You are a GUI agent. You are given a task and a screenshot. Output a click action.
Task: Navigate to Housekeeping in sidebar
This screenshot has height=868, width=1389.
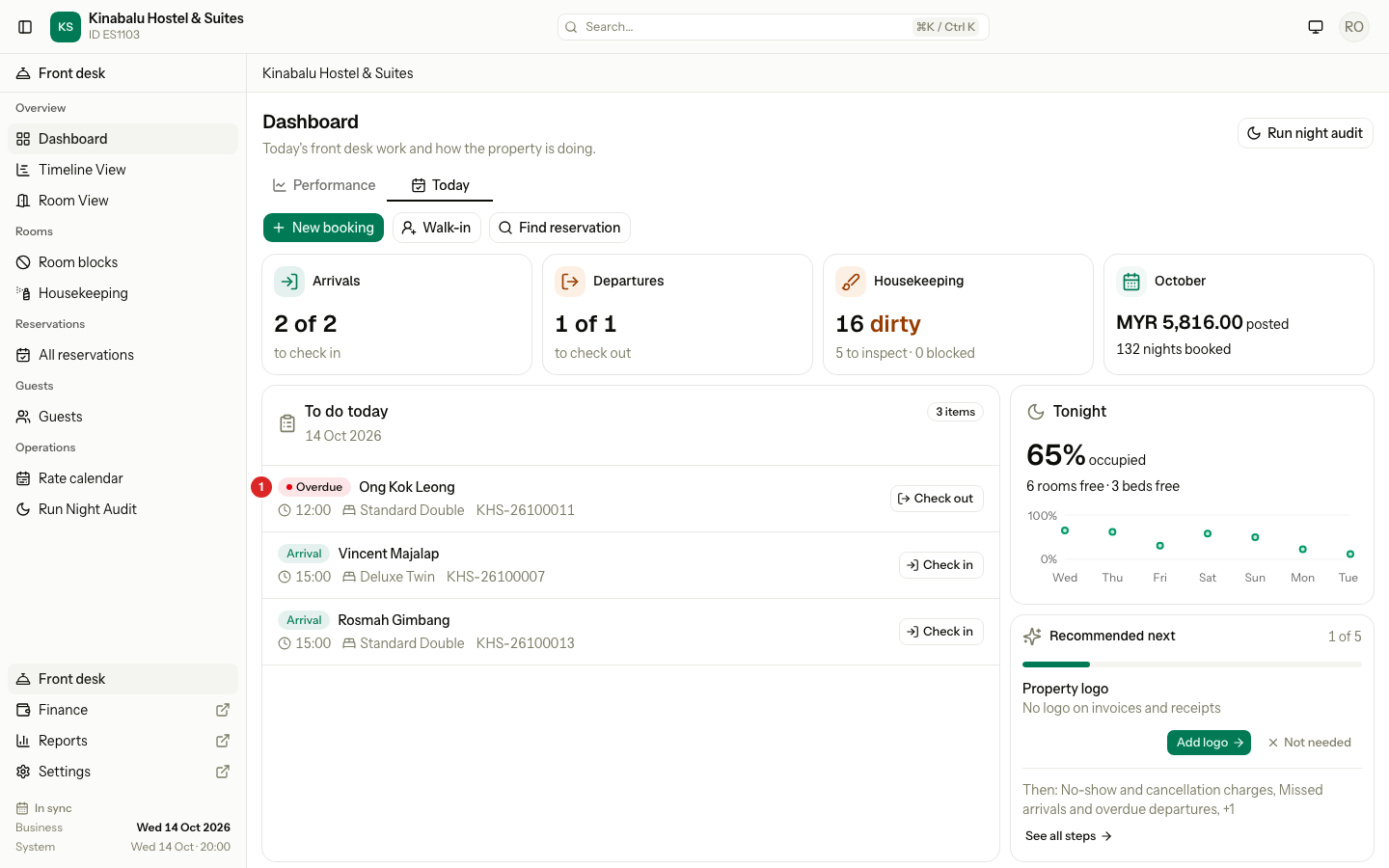pos(123,293)
